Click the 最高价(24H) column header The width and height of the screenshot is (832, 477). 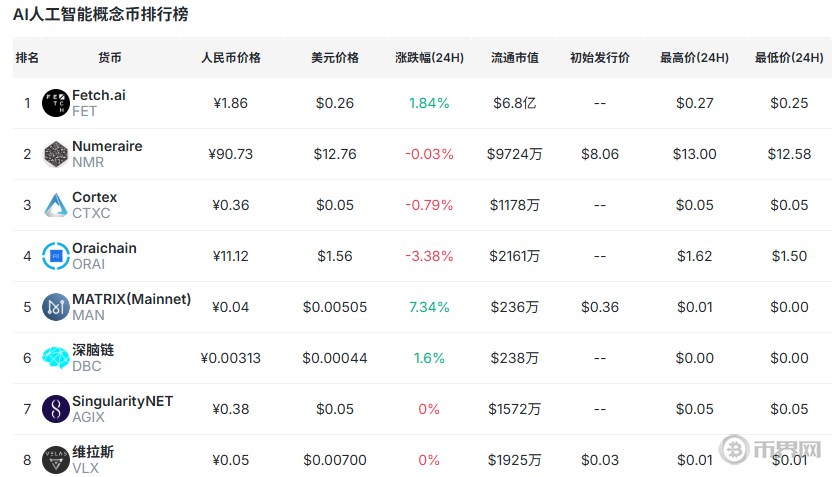tap(694, 58)
